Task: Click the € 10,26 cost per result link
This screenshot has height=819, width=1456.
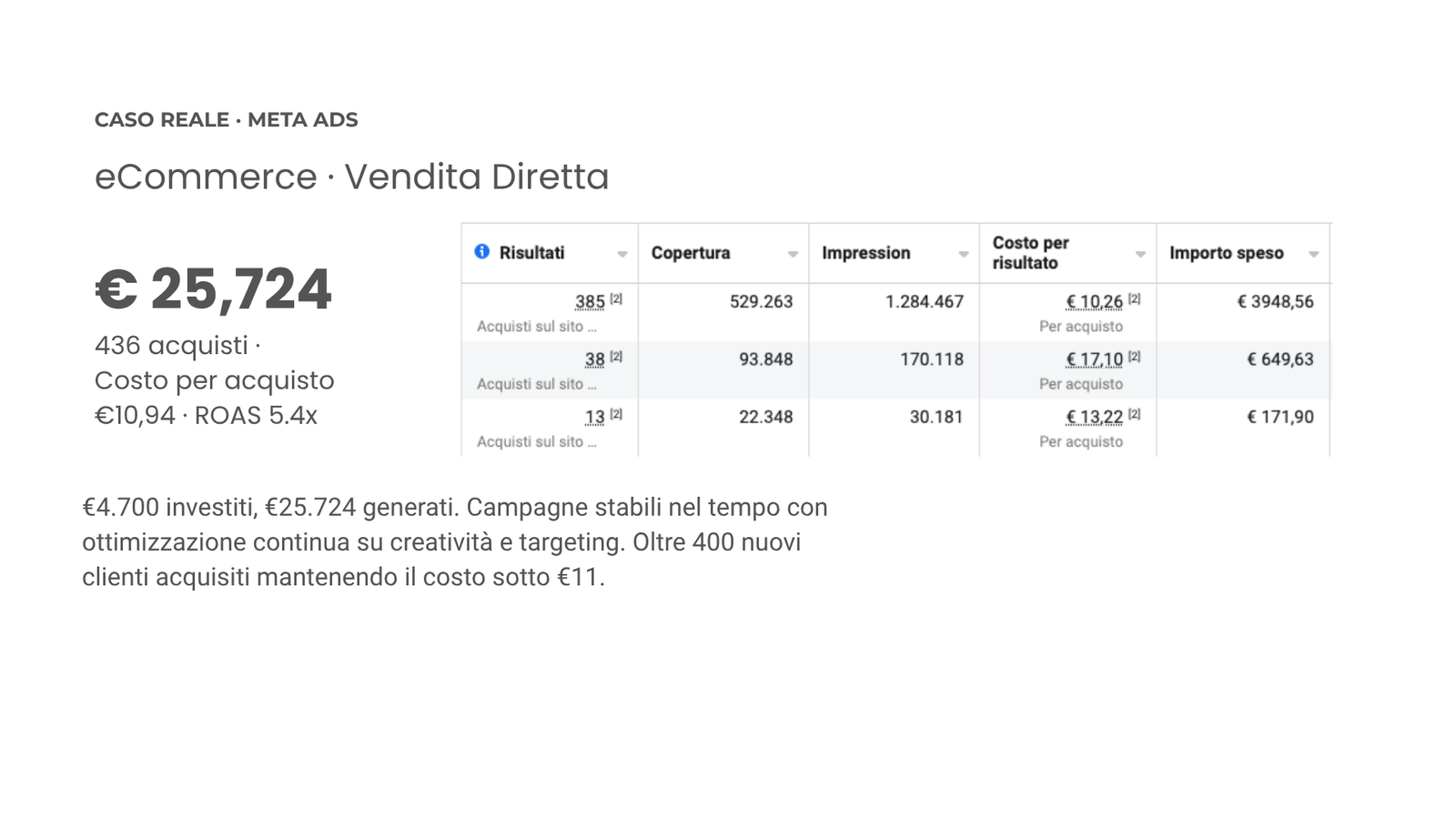Action: pyautogui.click(x=1094, y=301)
